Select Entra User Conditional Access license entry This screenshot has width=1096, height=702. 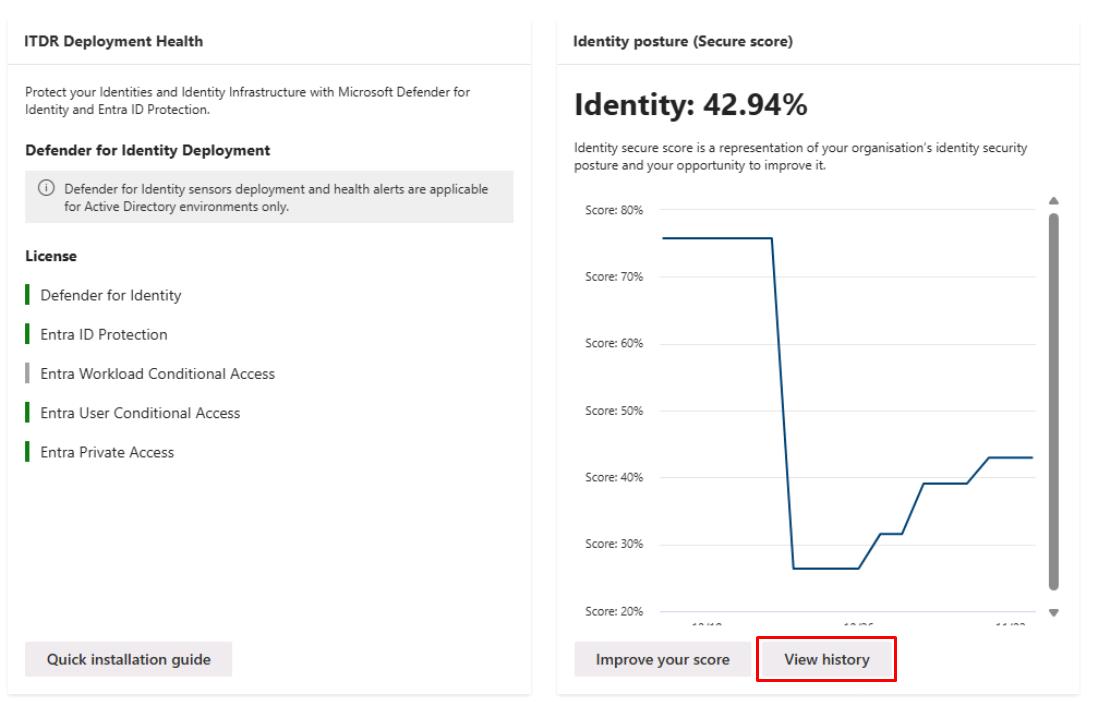140,413
